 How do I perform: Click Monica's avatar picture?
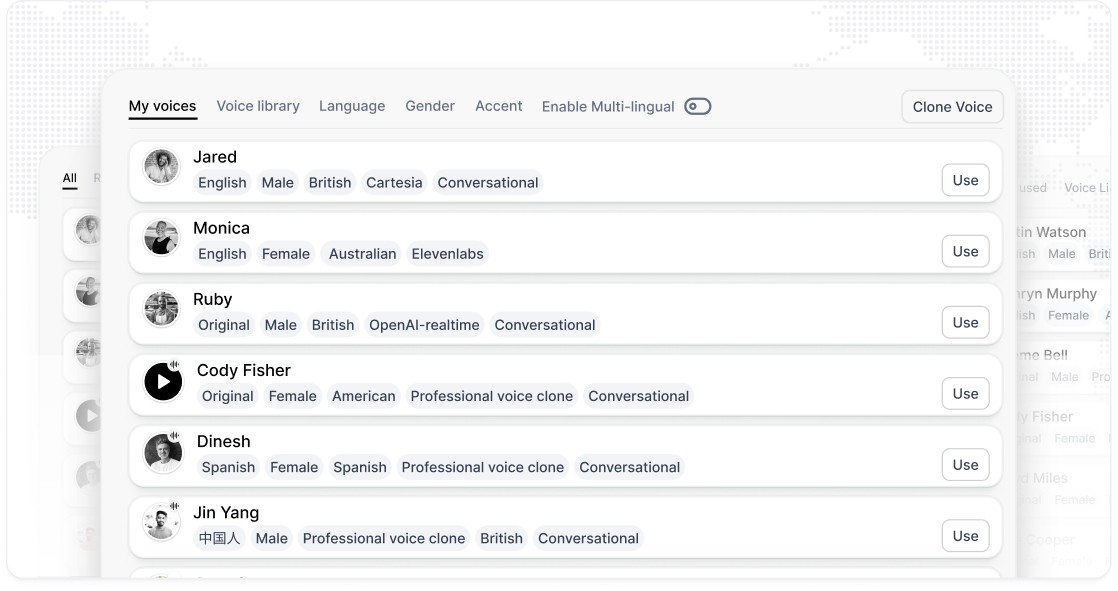tap(161, 237)
